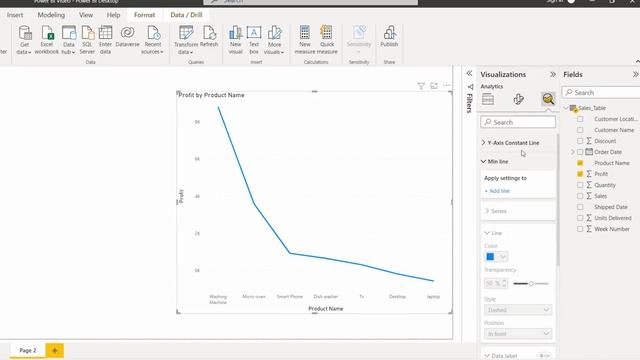
Task: Click the blue line color swatch
Action: point(490,257)
